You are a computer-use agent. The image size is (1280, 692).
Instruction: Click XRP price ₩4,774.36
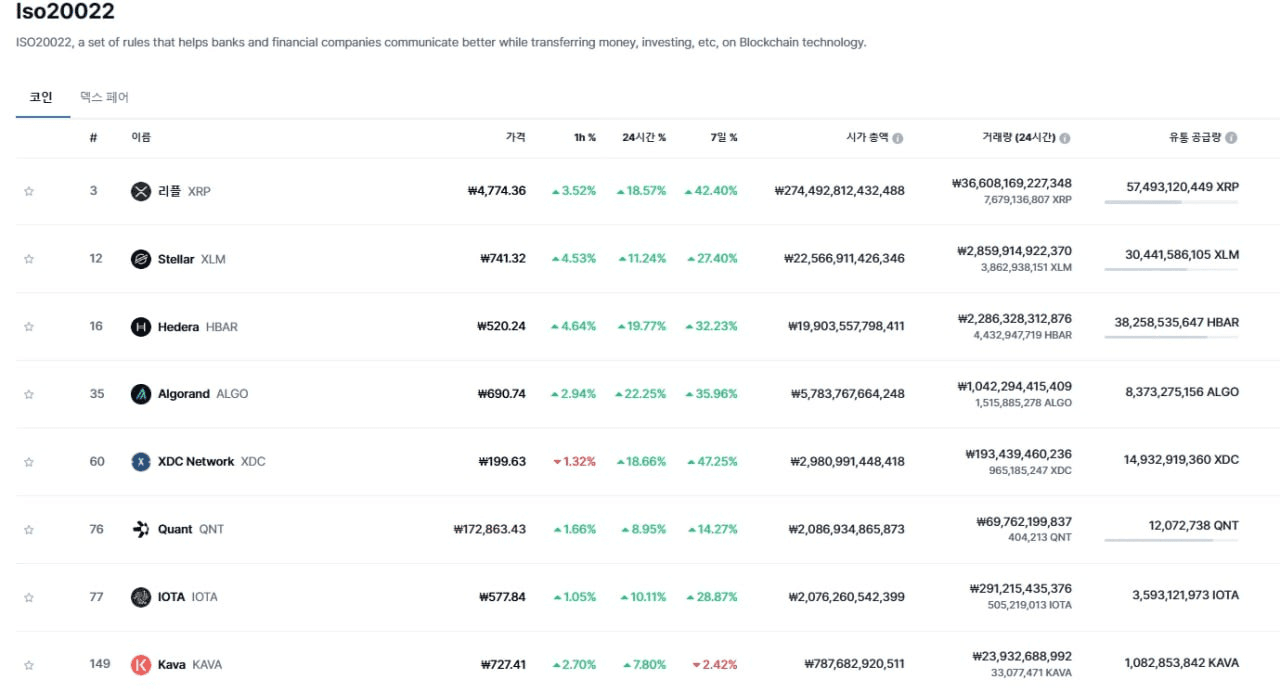coord(496,191)
